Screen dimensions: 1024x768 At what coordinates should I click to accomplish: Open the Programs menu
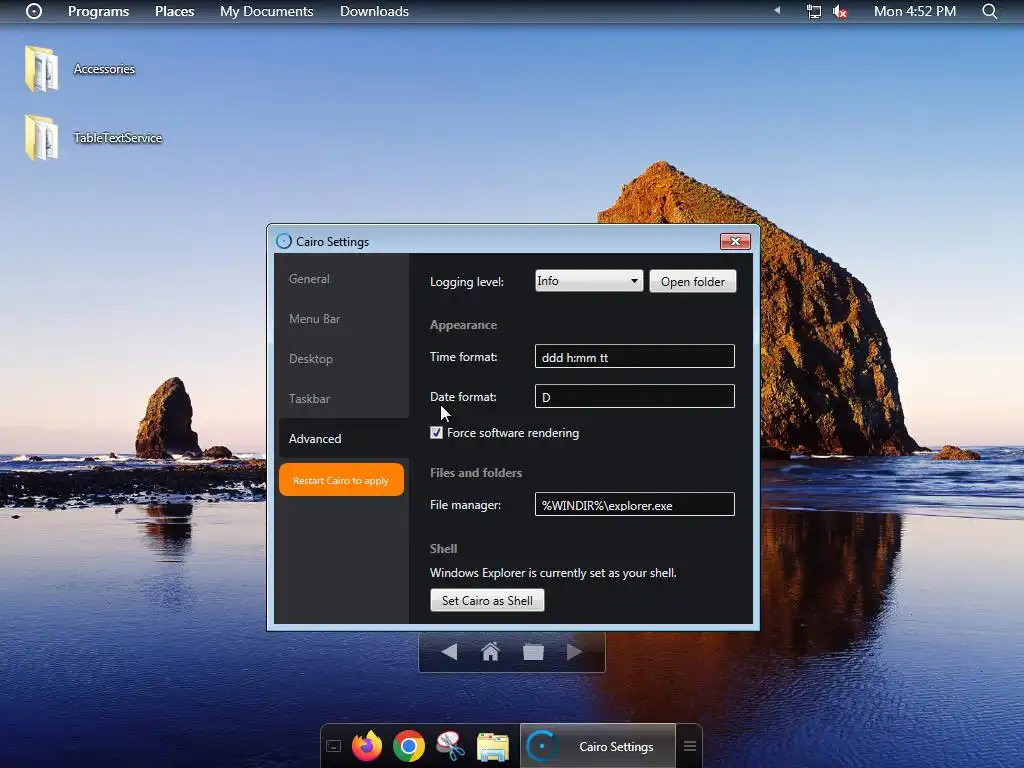(x=99, y=11)
